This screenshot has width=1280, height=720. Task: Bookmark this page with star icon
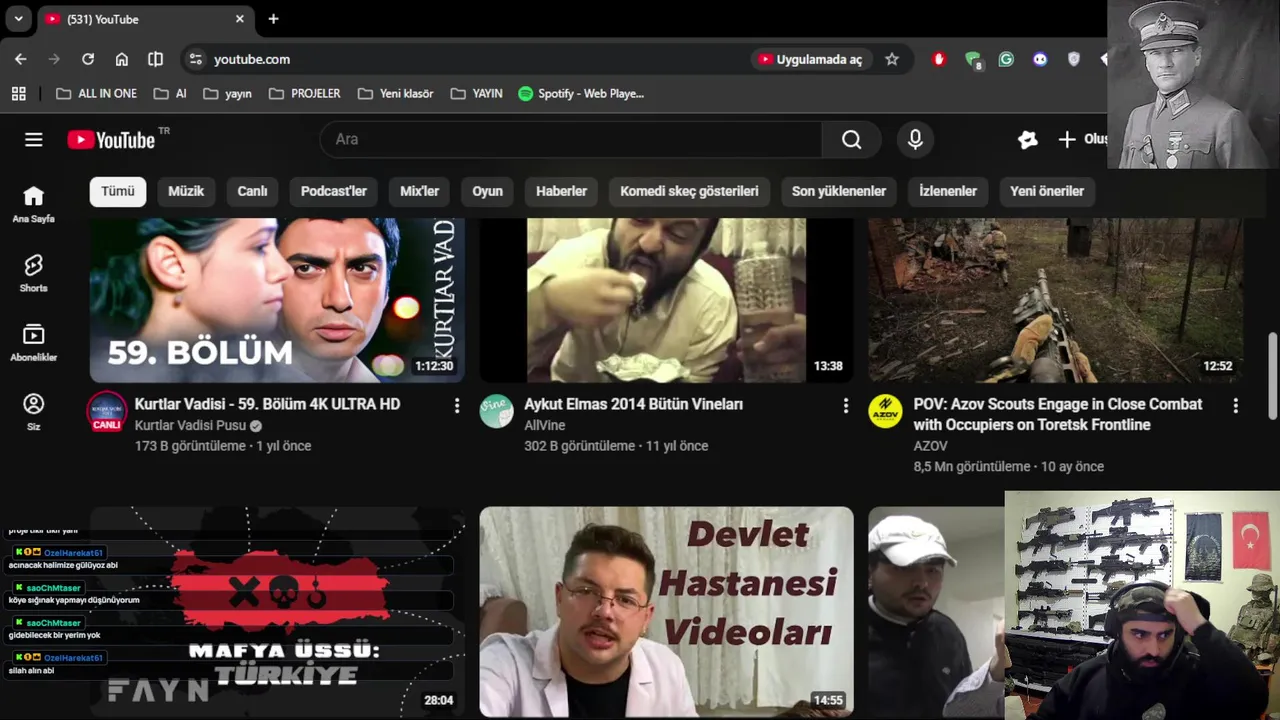(892, 59)
